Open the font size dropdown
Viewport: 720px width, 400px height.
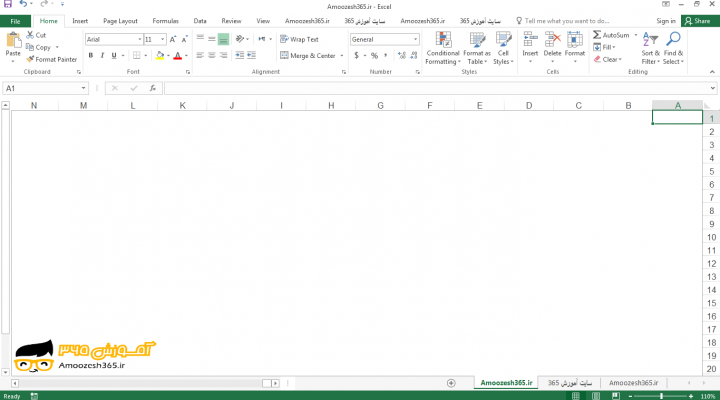click(162, 39)
